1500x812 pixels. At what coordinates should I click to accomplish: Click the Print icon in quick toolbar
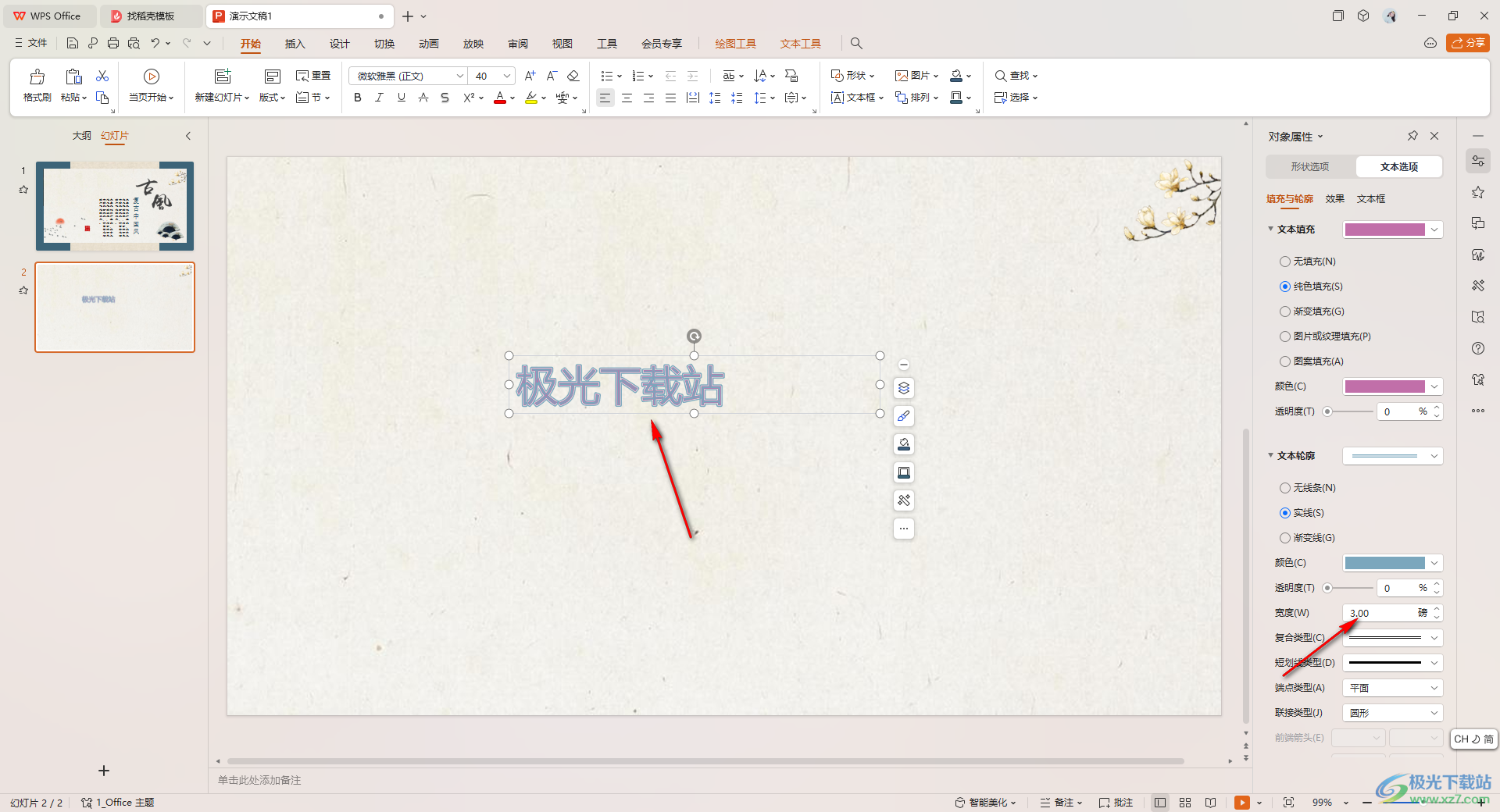click(x=113, y=43)
